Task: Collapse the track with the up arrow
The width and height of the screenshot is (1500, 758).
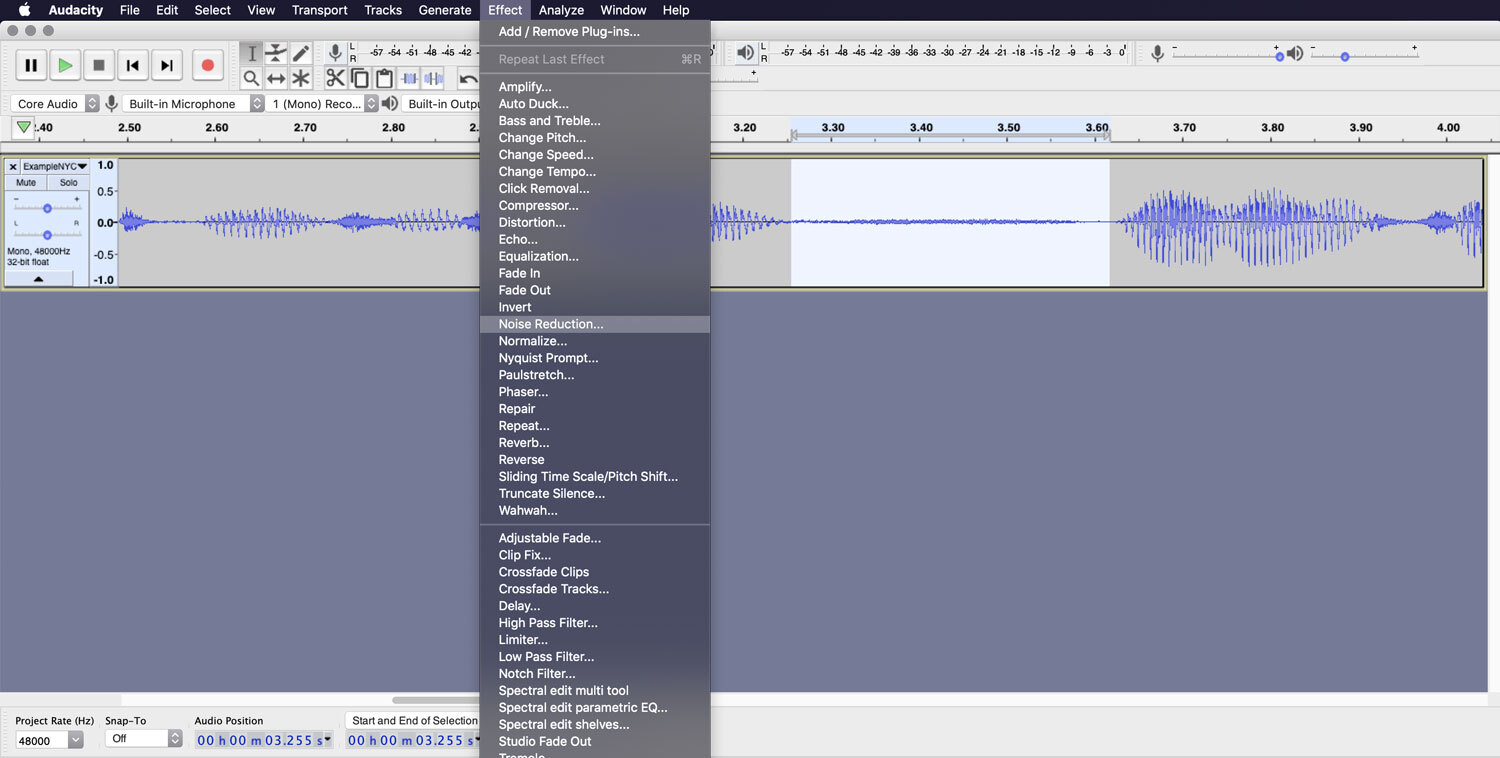Action: (x=38, y=279)
